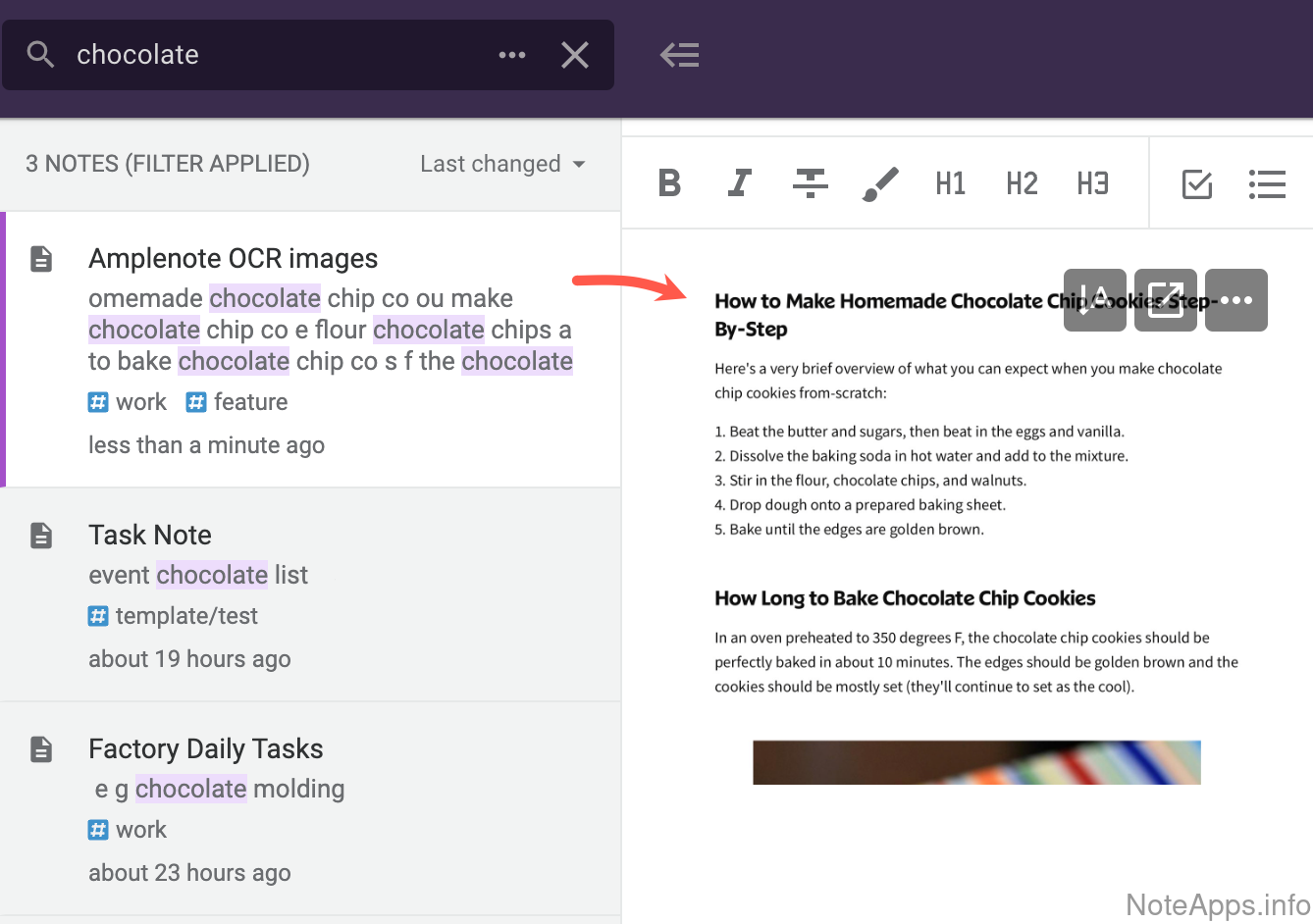Viewport: 1313px width, 924px height.
Task: Open search options three-dot menu
Action: pos(511,55)
